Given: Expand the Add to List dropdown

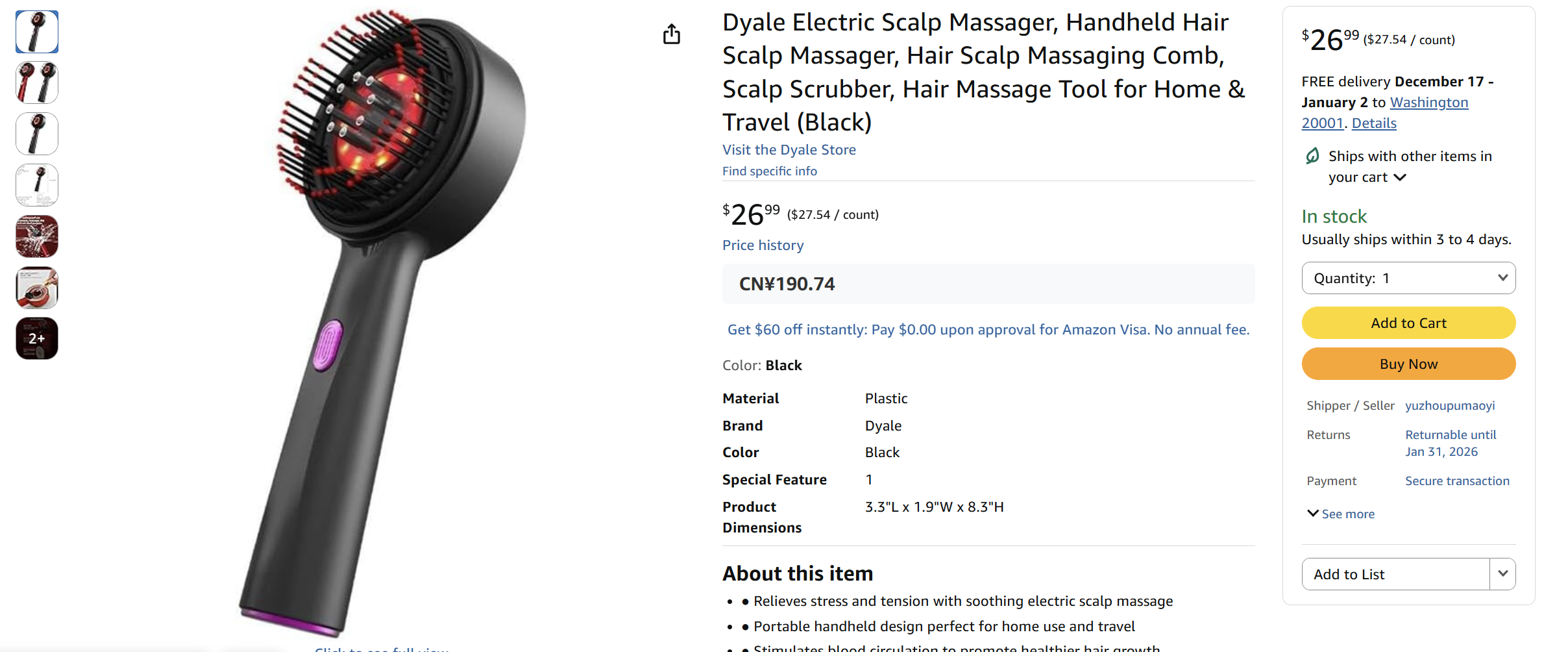Looking at the screenshot, I should click(1504, 573).
